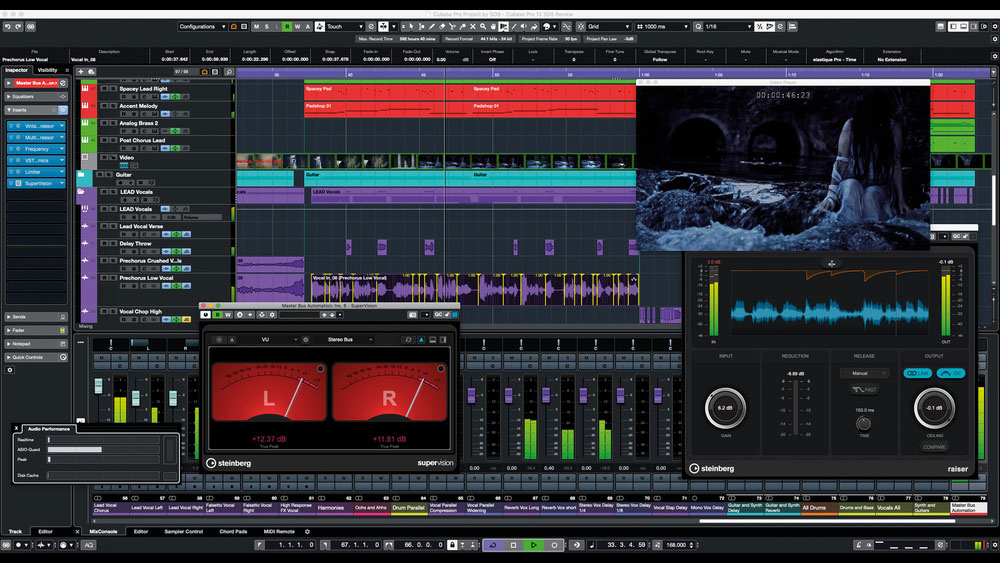The image size is (1000, 563).
Task: Open the Chord Pads tab
Action: [x=233, y=531]
